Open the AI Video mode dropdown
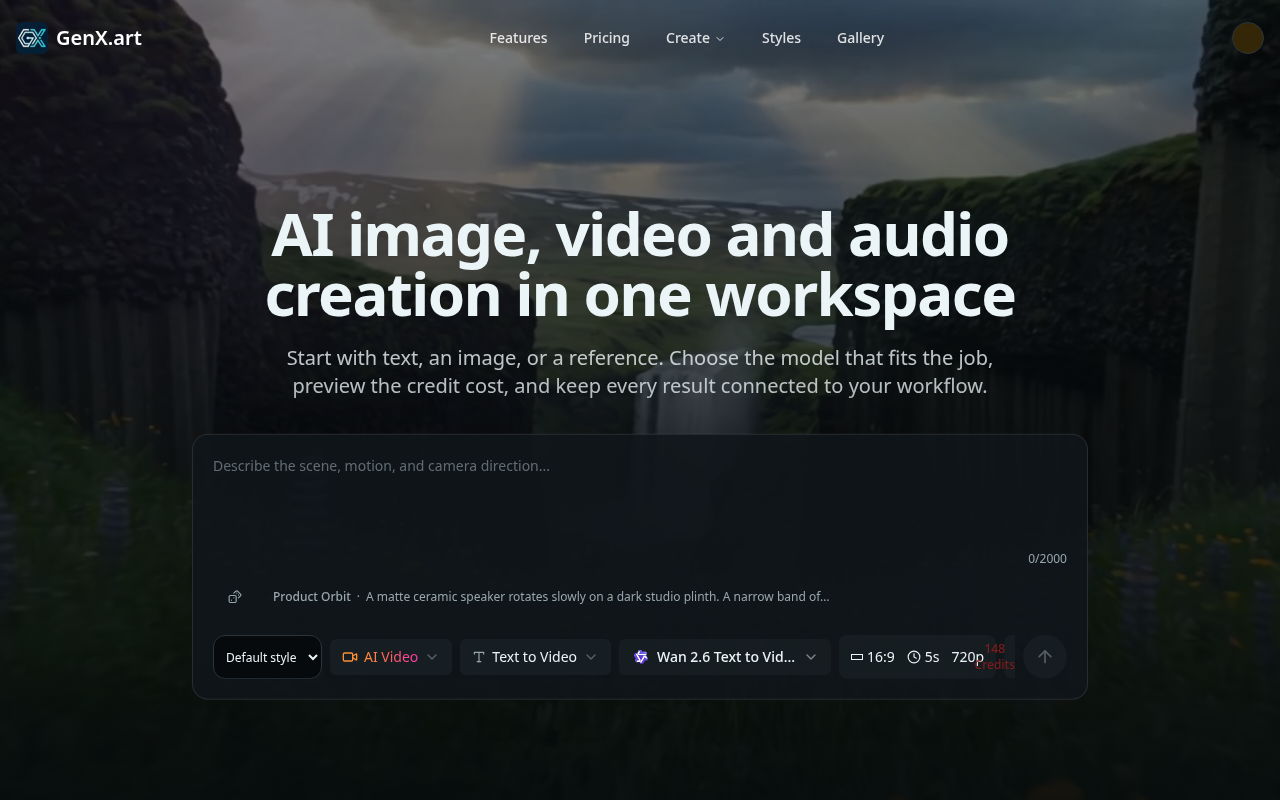Viewport: 1280px width, 800px height. point(391,657)
